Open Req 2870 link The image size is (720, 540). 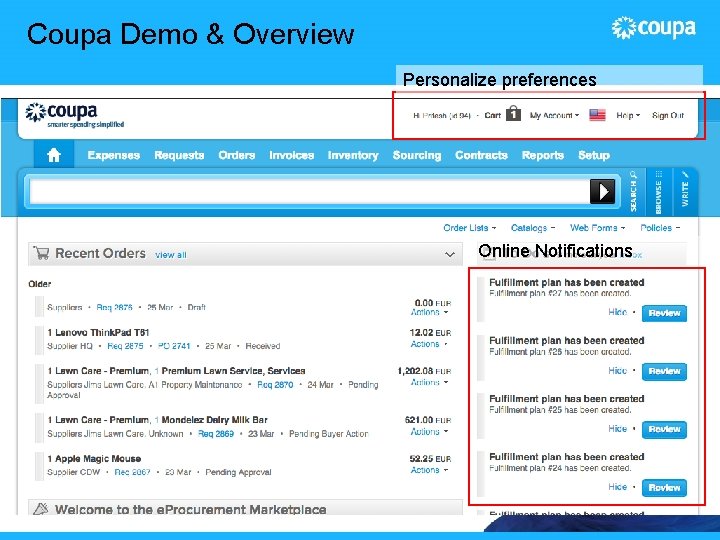click(x=275, y=385)
